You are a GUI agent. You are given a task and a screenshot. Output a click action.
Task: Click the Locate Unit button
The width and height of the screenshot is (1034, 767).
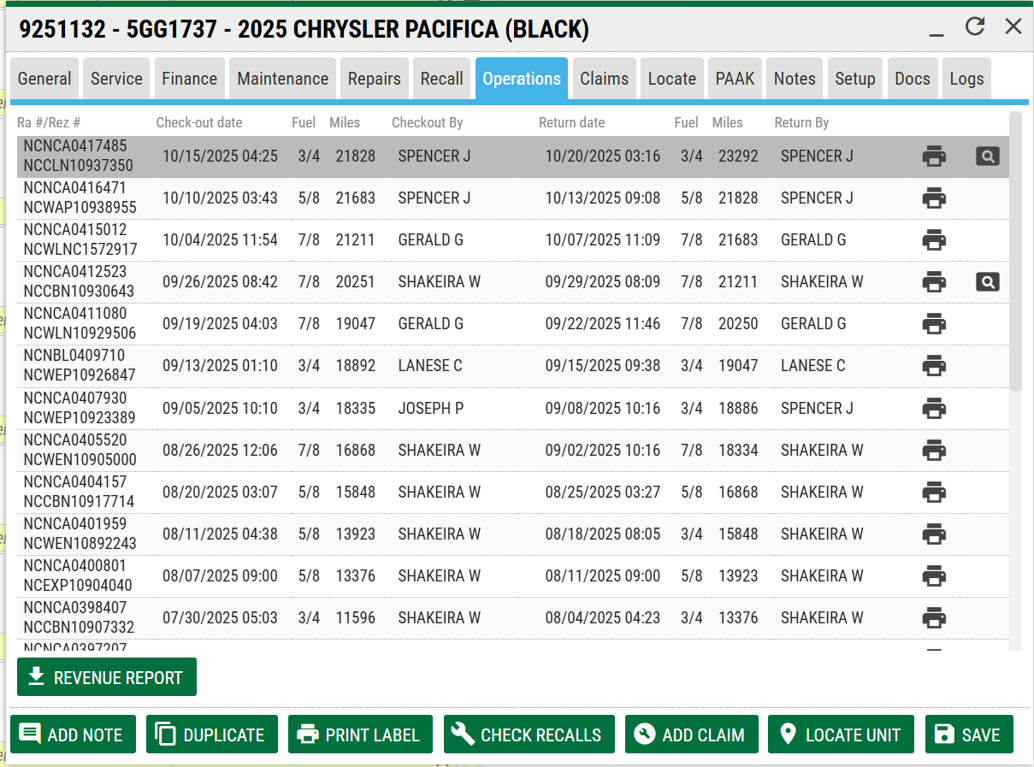[x=840, y=735]
